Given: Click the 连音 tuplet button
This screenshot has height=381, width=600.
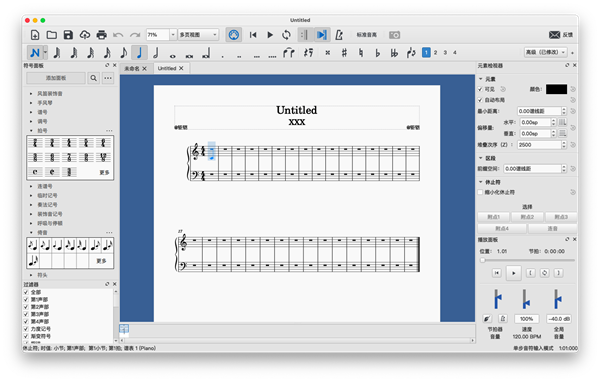Looking at the screenshot, I should 552,228.
